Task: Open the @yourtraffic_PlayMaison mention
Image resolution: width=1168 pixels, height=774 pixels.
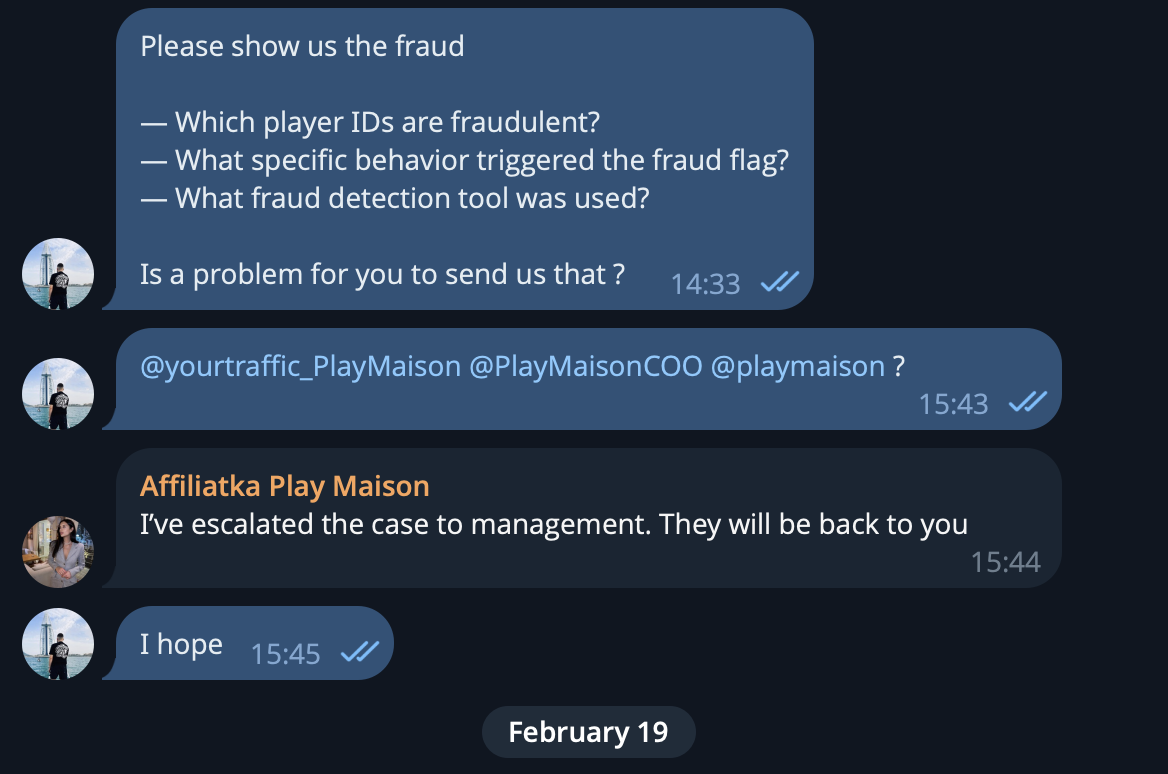Action: coord(300,367)
